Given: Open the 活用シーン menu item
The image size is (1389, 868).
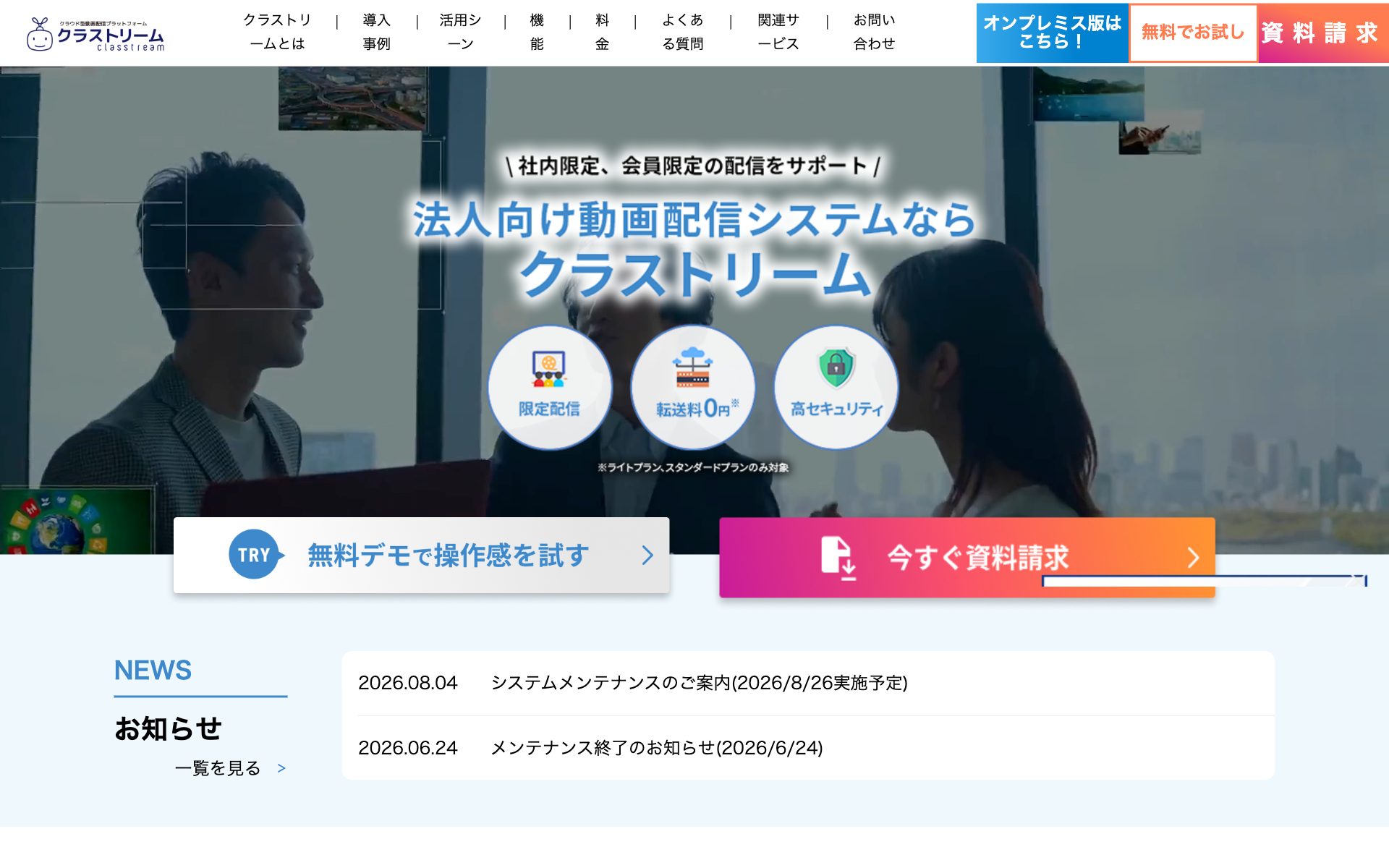Looking at the screenshot, I should tap(460, 32).
